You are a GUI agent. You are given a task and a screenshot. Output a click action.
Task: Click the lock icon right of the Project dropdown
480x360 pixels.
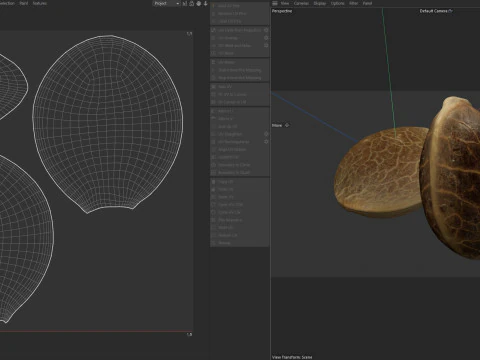pos(192,3)
